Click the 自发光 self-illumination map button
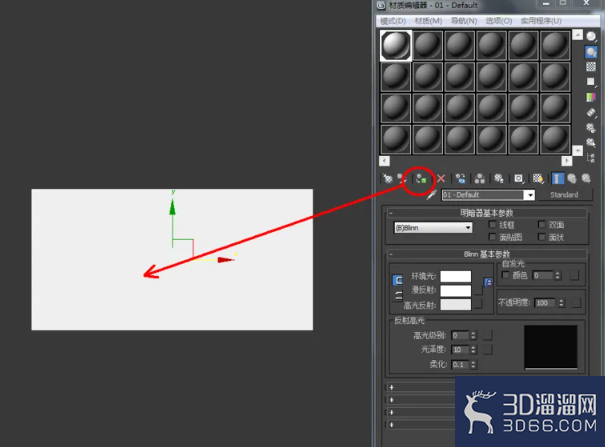This screenshot has height=447, width=605. (575, 275)
